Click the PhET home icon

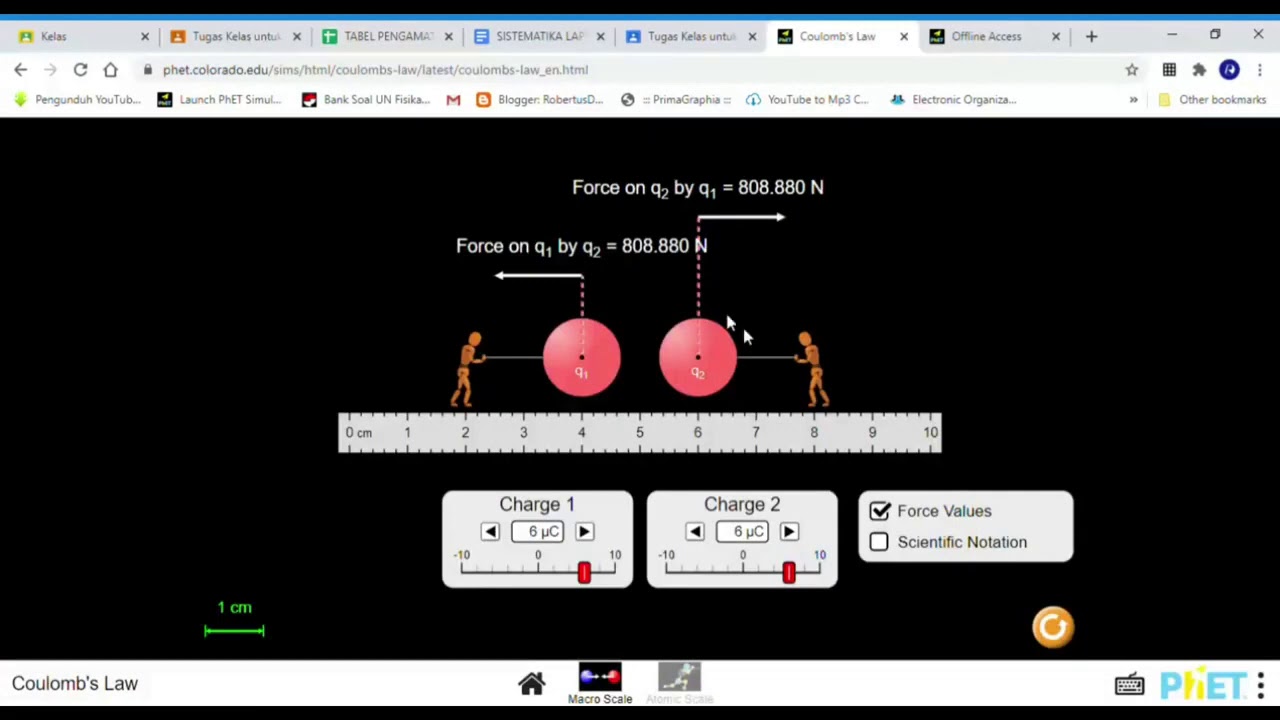click(x=531, y=684)
